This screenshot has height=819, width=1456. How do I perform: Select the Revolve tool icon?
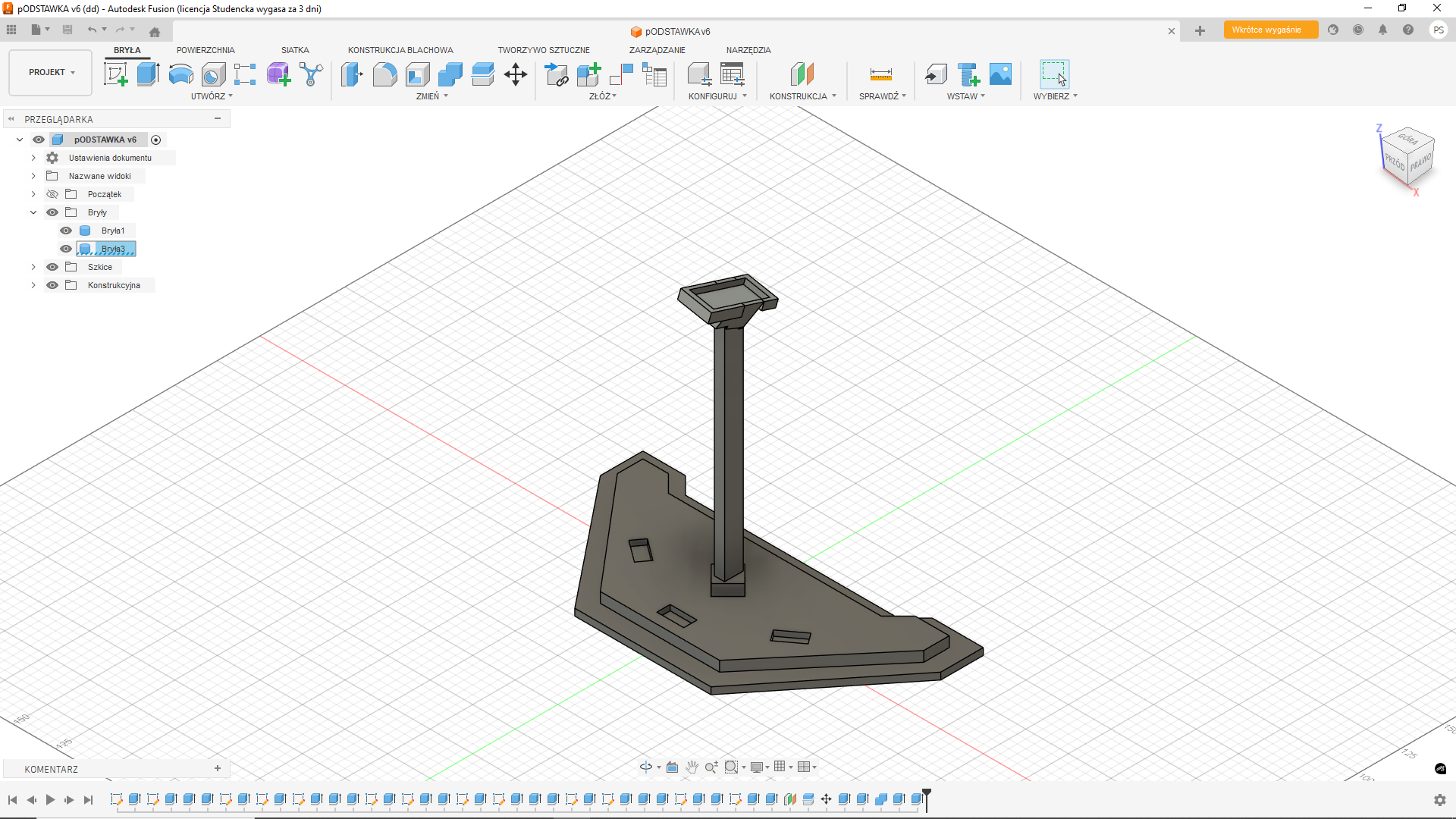(x=180, y=74)
